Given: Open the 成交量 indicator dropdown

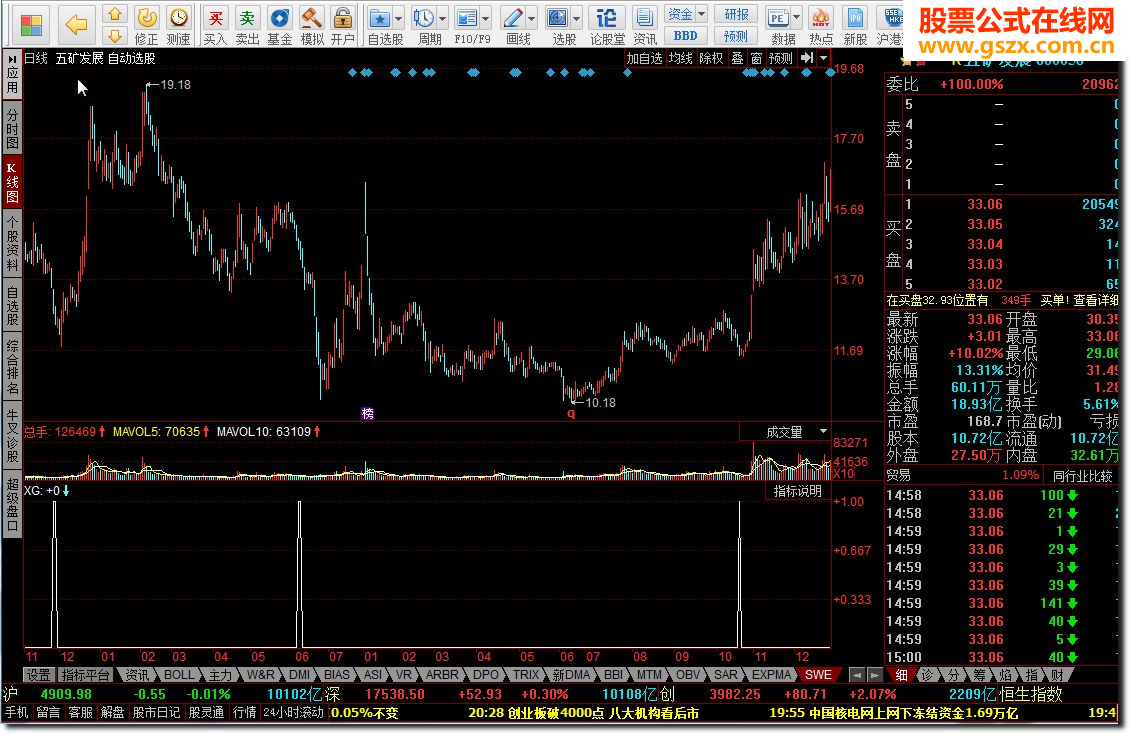Looking at the screenshot, I should coord(823,431).
